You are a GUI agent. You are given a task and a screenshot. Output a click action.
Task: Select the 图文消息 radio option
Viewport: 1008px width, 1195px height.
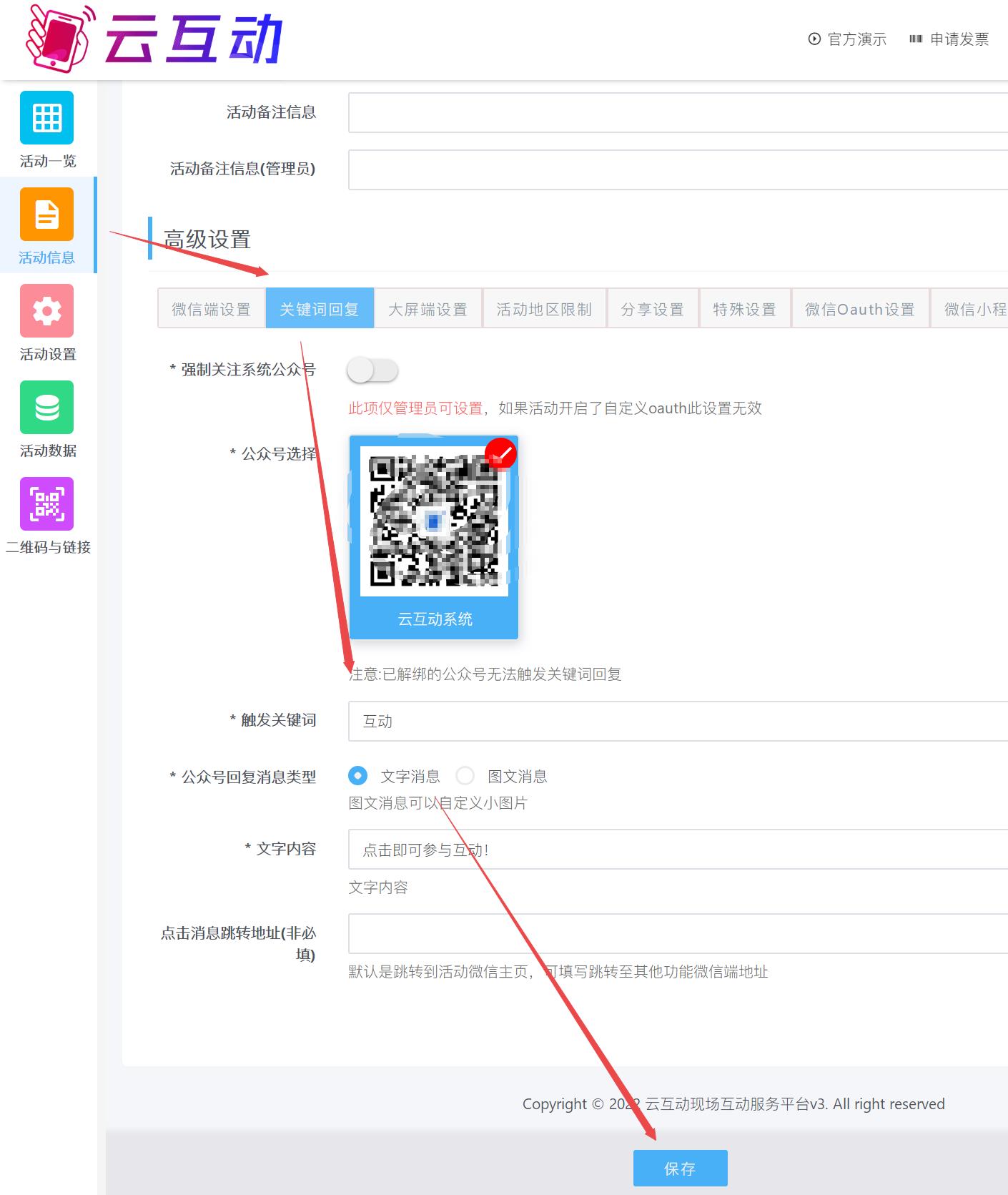pyautogui.click(x=465, y=776)
